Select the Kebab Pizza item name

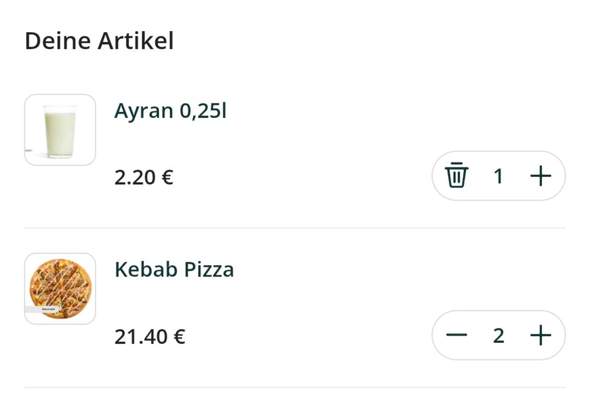pyautogui.click(x=174, y=270)
